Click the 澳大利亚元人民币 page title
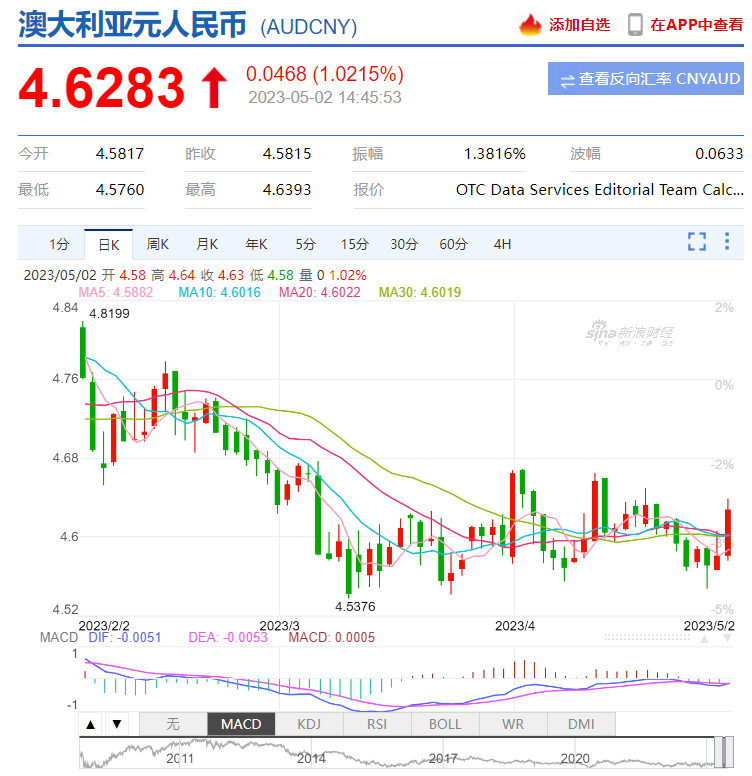Image resolution: width=752 pixels, height=776 pixels. point(132,25)
